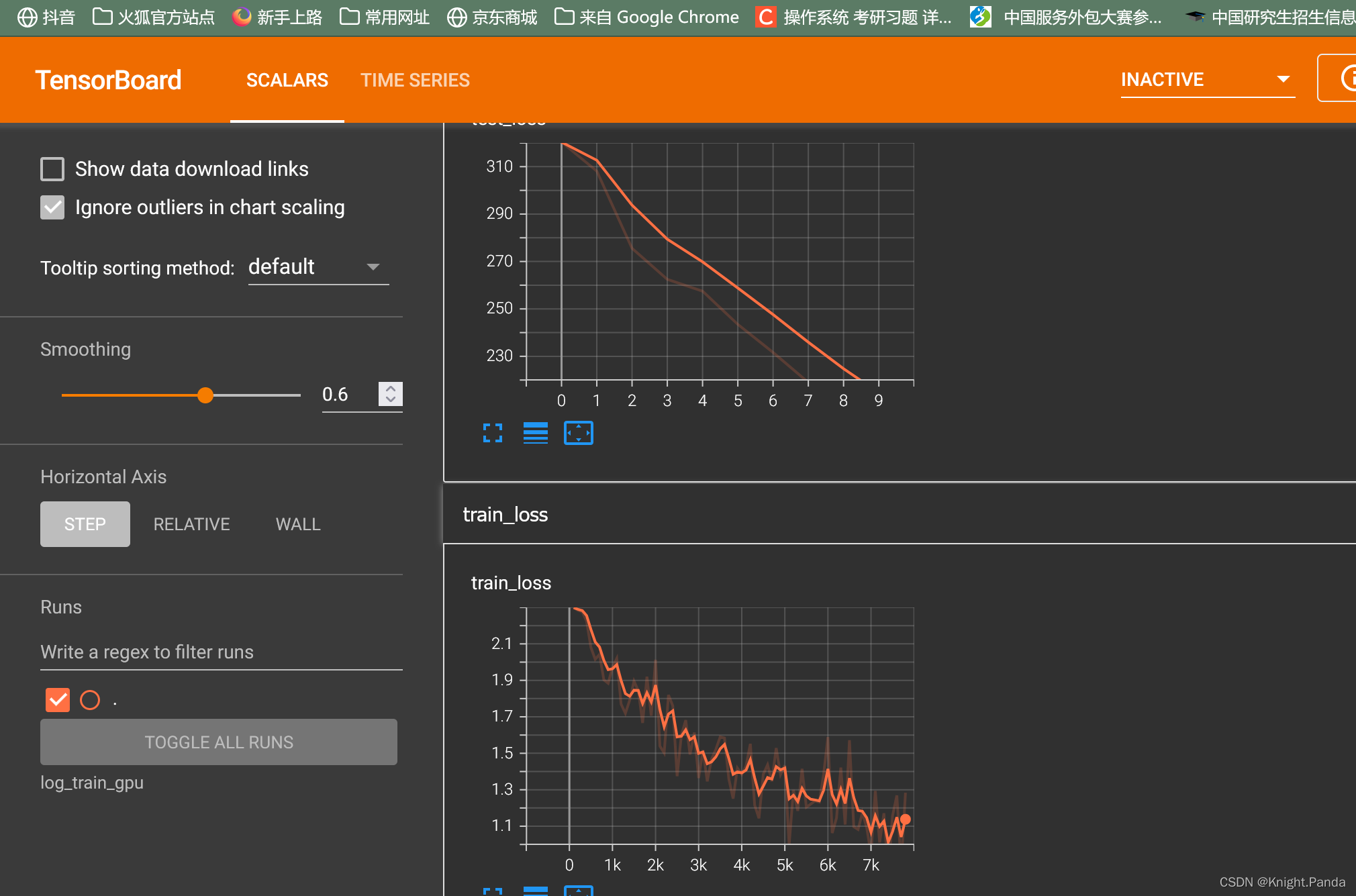The width and height of the screenshot is (1356, 896).
Task: Expand the test_loss chart to full size
Action: [493, 433]
